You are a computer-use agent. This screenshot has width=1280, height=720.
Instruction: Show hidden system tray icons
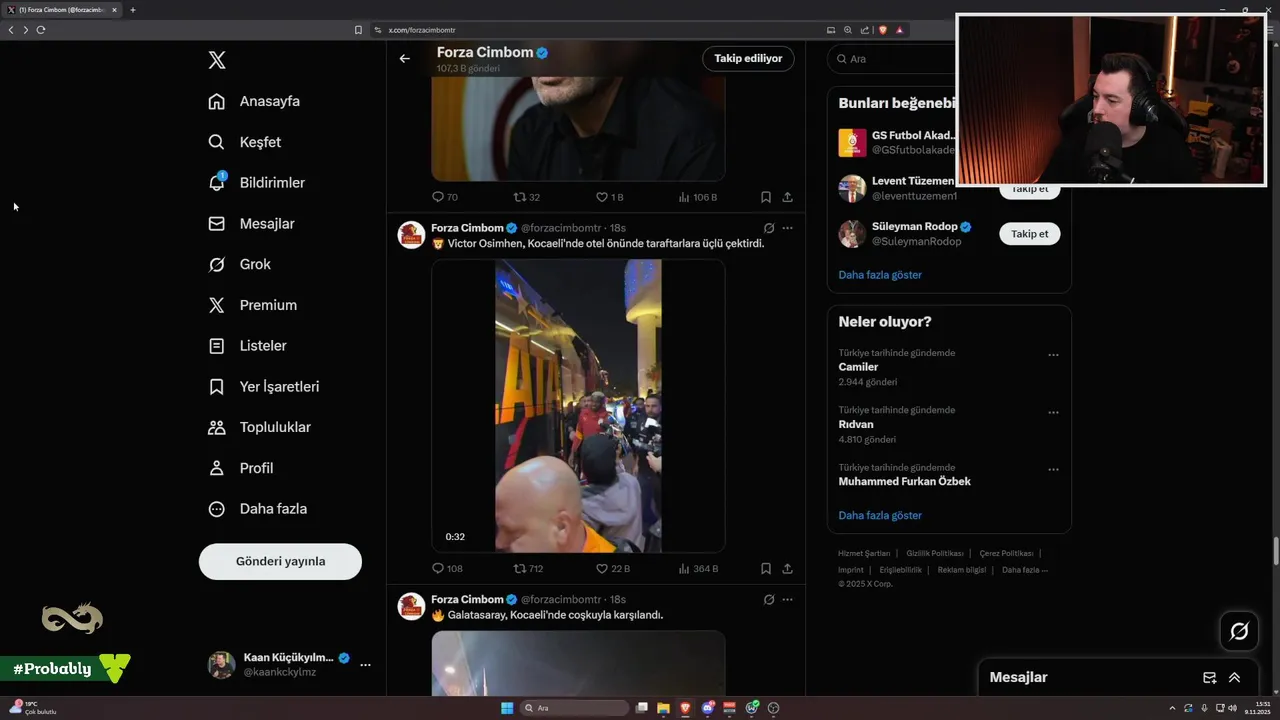tap(1172, 708)
